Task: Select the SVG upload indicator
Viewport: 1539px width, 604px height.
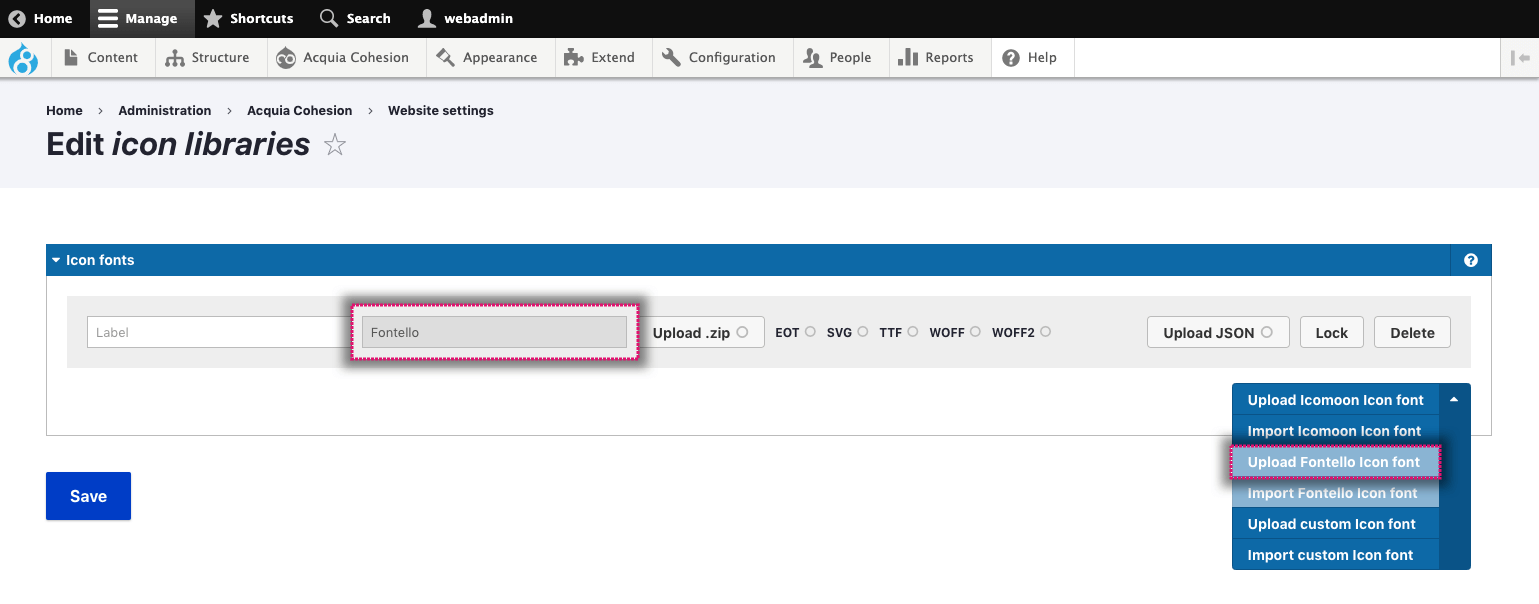Action: click(x=863, y=331)
